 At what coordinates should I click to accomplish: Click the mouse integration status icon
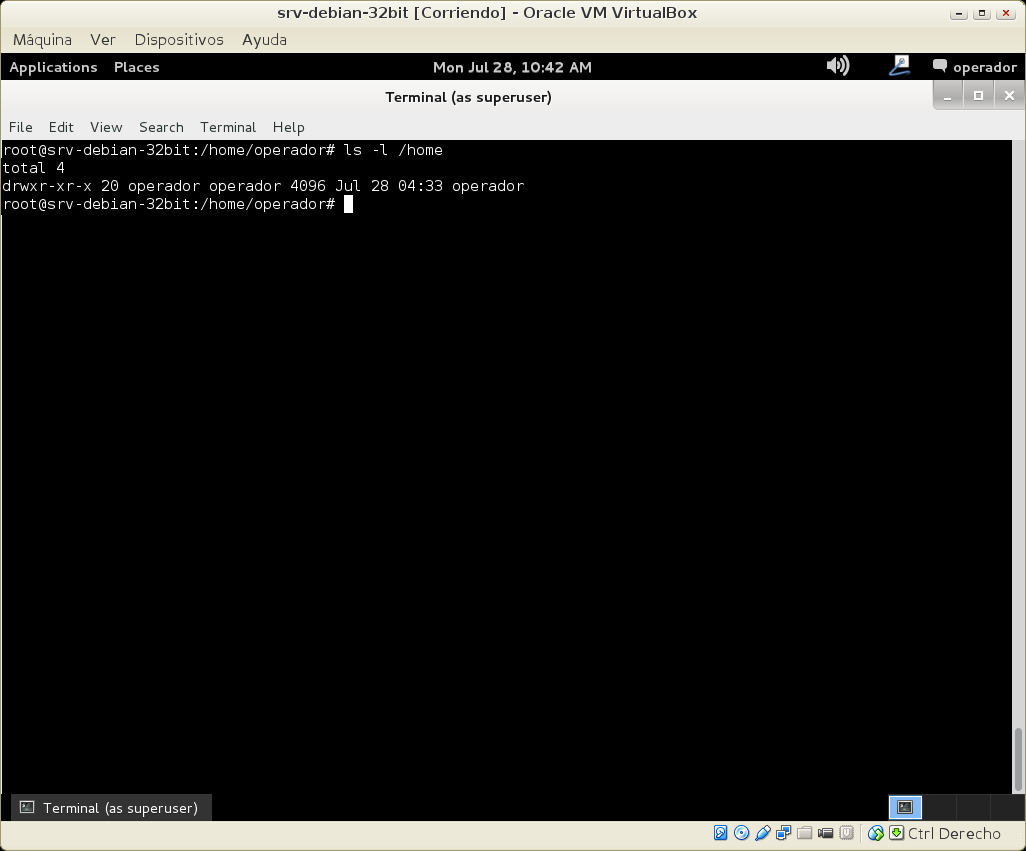click(876, 833)
